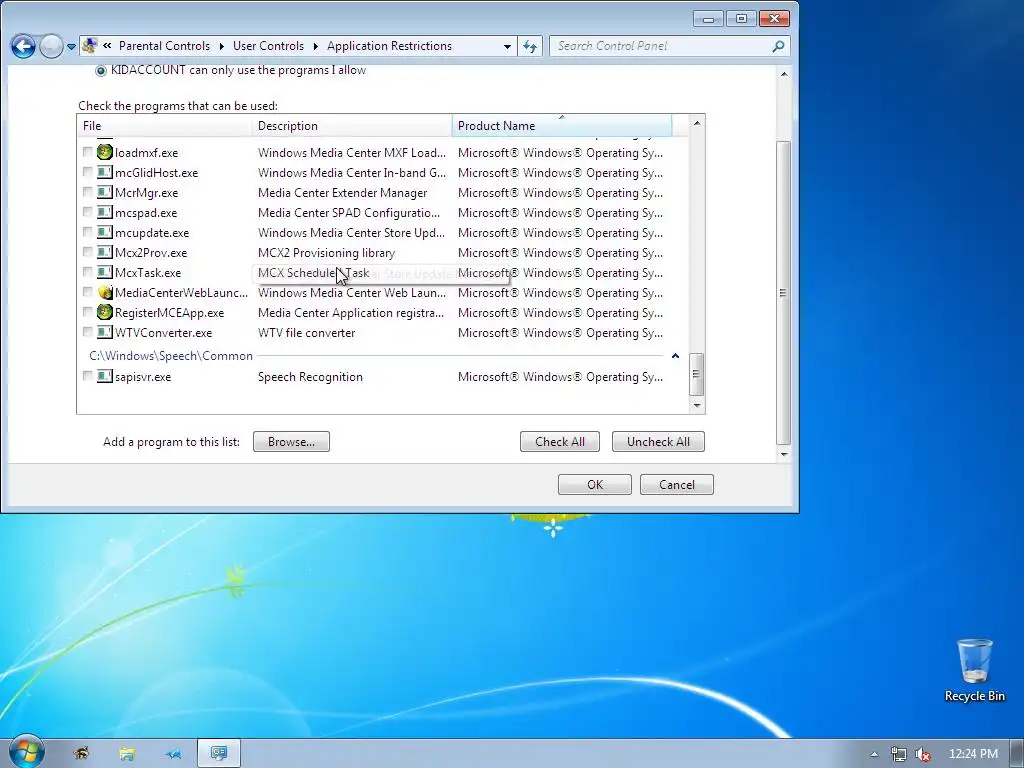Click the program list scroll-up arrow
Screen dimensions: 1024x768
pyautogui.click(x=696, y=123)
